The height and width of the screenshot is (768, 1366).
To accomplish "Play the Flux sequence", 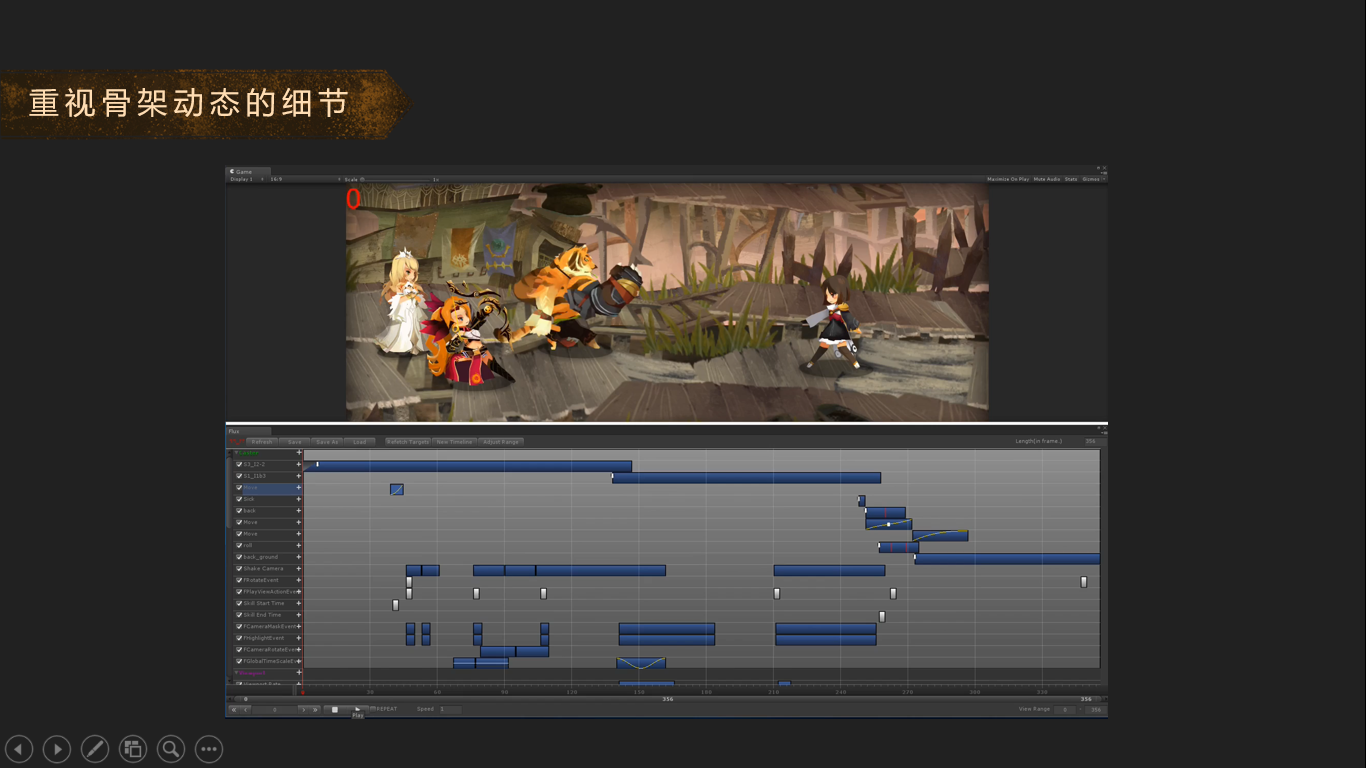I will coord(357,709).
